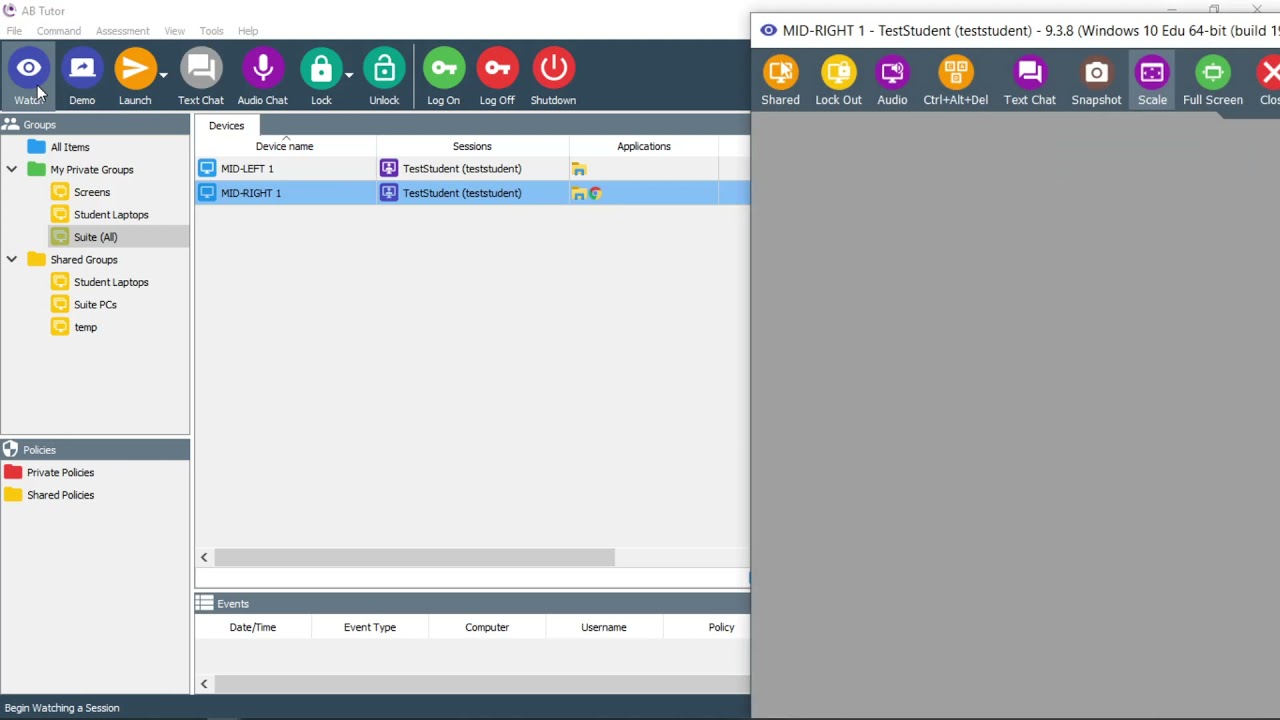
Task: Click Audio in viewer toolbar
Action: tap(892, 81)
